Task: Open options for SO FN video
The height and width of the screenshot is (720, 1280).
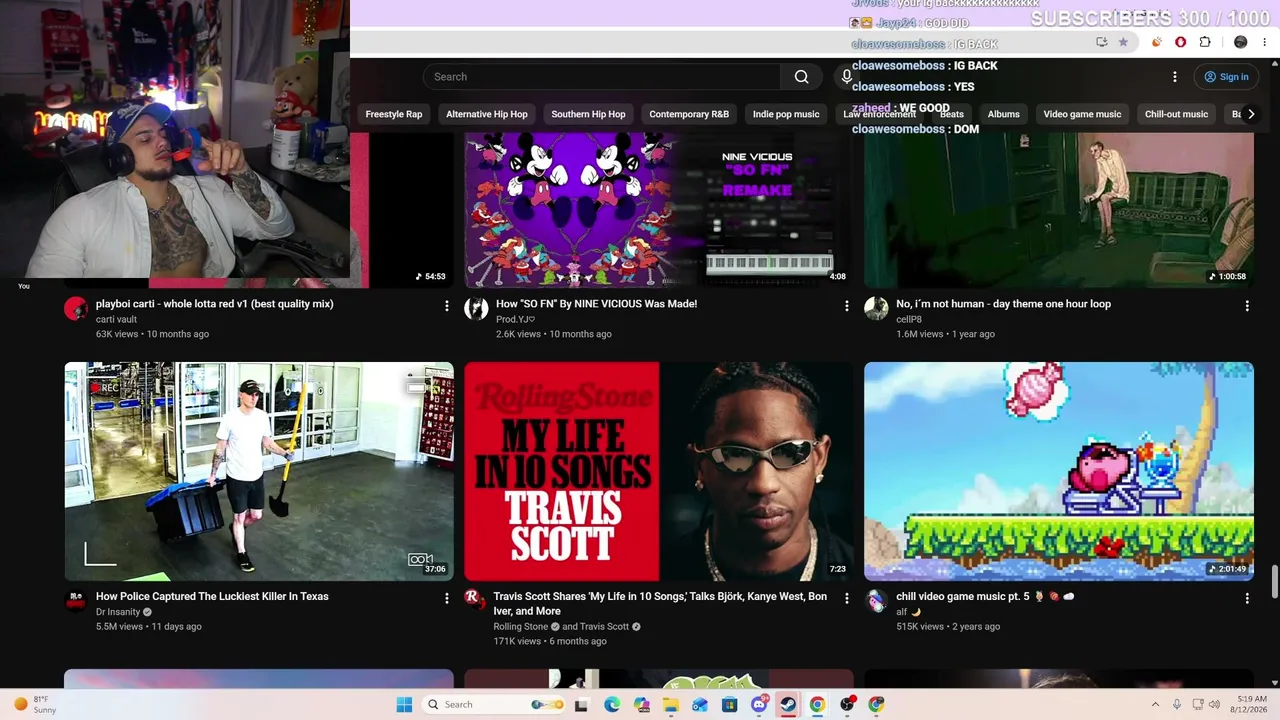Action: coord(847,306)
